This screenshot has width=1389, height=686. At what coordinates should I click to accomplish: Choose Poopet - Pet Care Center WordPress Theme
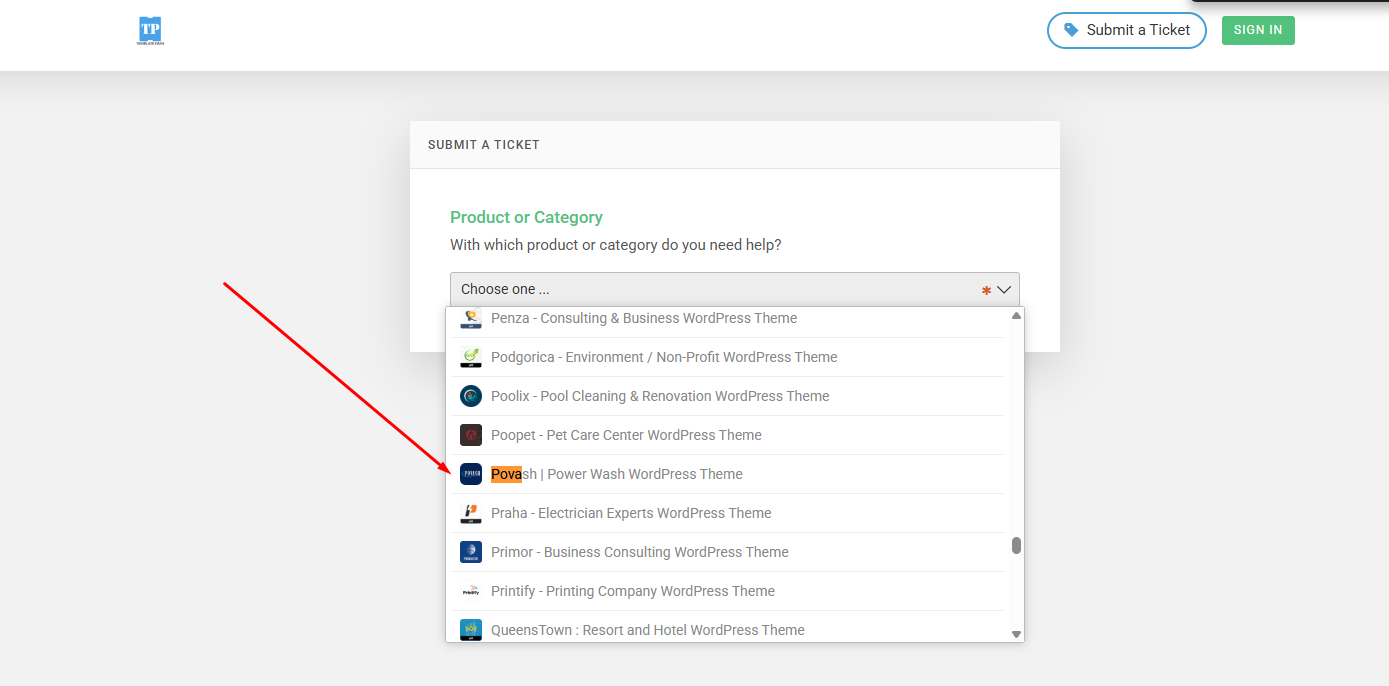pos(727,435)
